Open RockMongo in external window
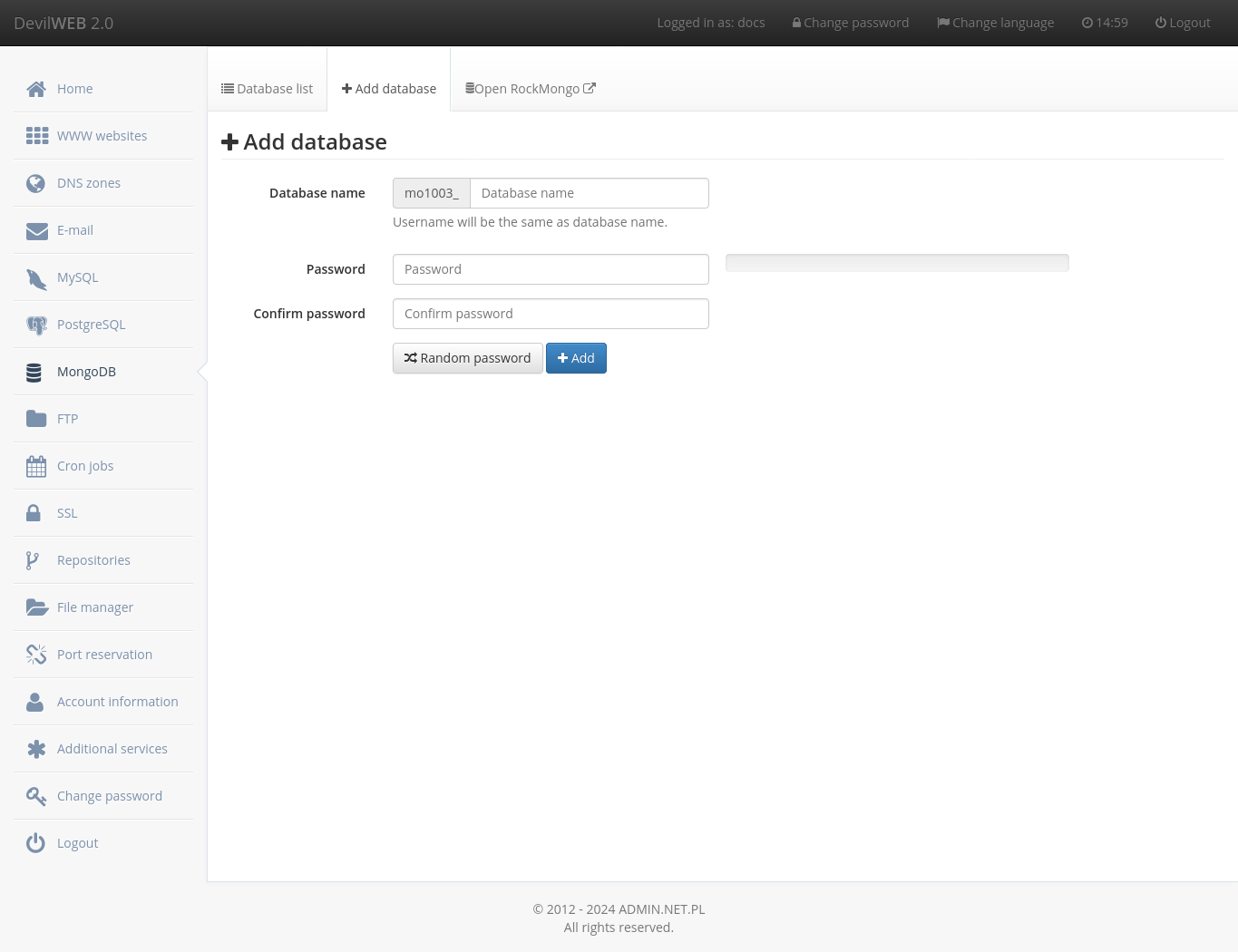This screenshot has width=1238, height=952. (x=530, y=88)
